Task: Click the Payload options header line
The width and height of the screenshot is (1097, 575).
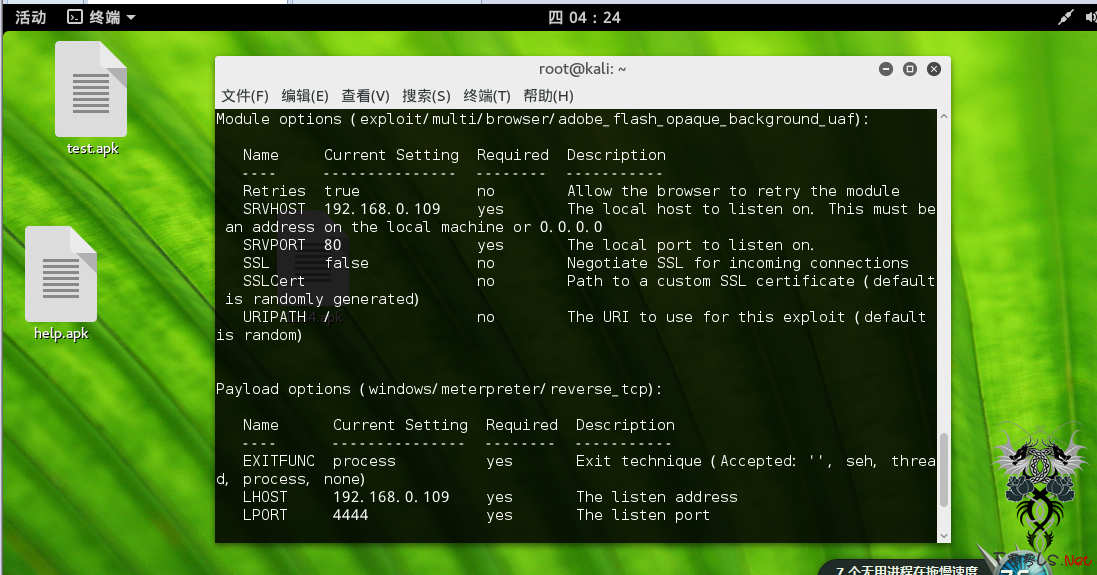Action: coord(439,389)
